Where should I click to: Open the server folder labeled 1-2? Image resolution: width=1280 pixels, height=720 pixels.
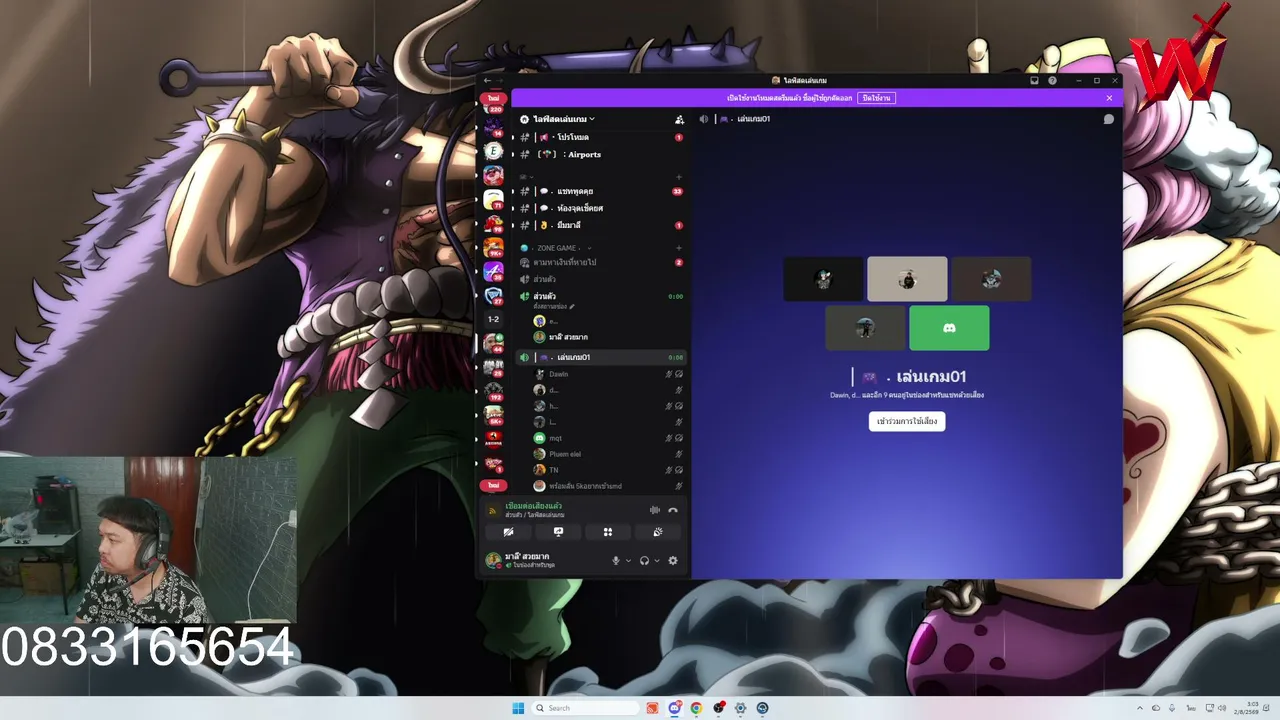(x=493, y=319)
